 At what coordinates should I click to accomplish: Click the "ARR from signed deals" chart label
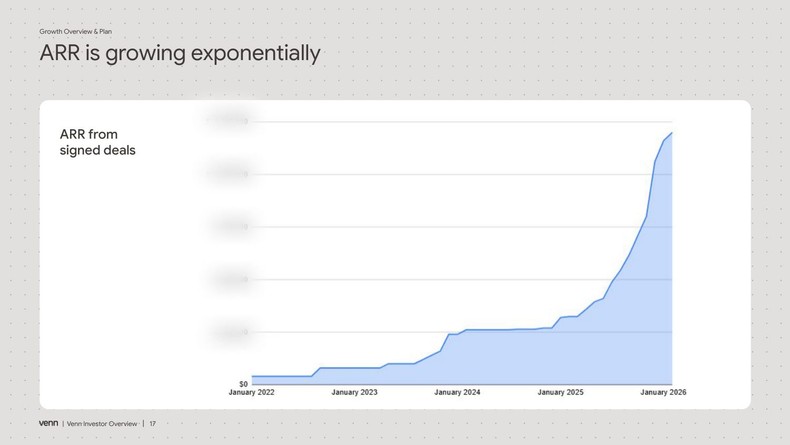point(97,142)
